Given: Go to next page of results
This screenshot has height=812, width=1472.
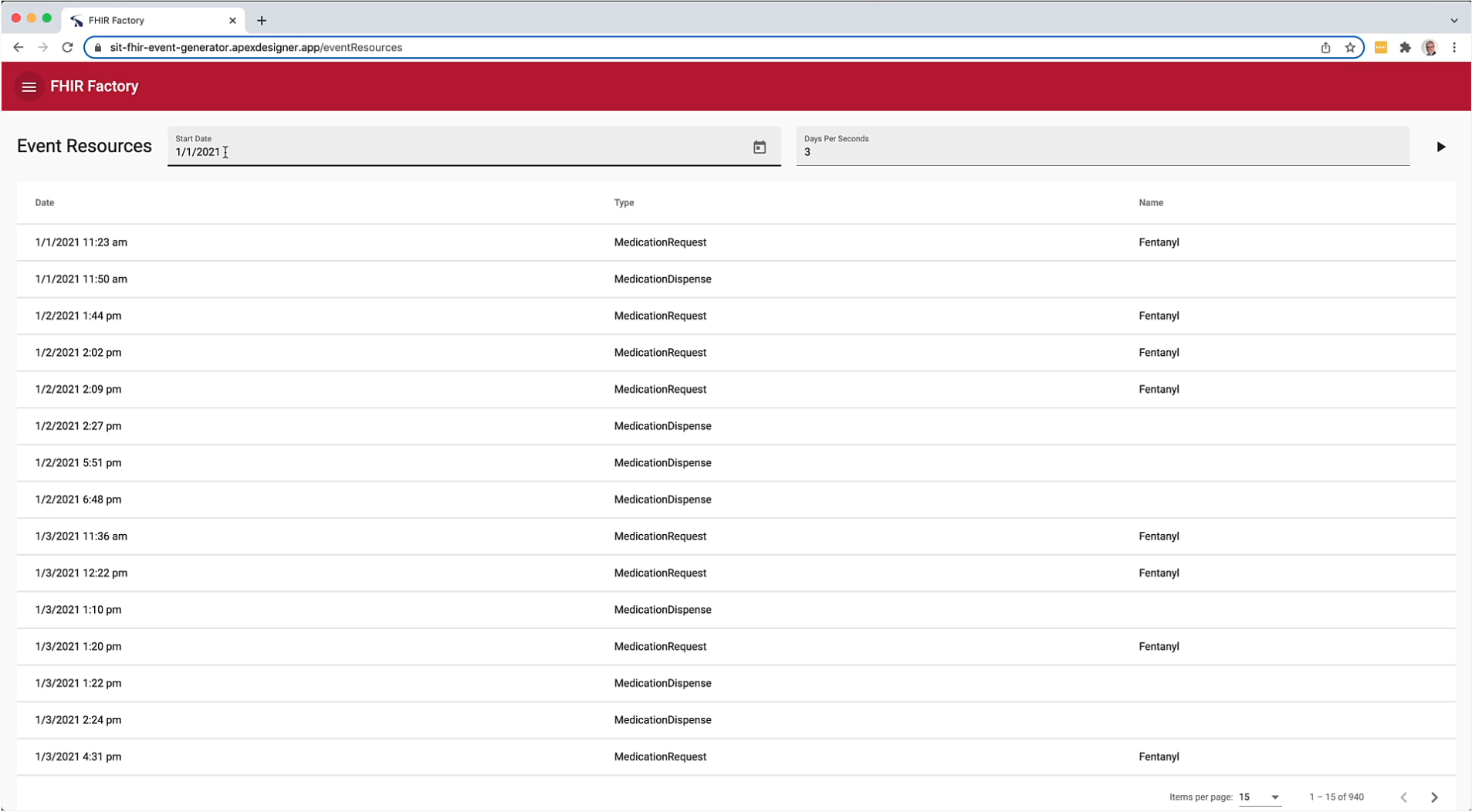Looking at the screenshot, I should 1434,797.
